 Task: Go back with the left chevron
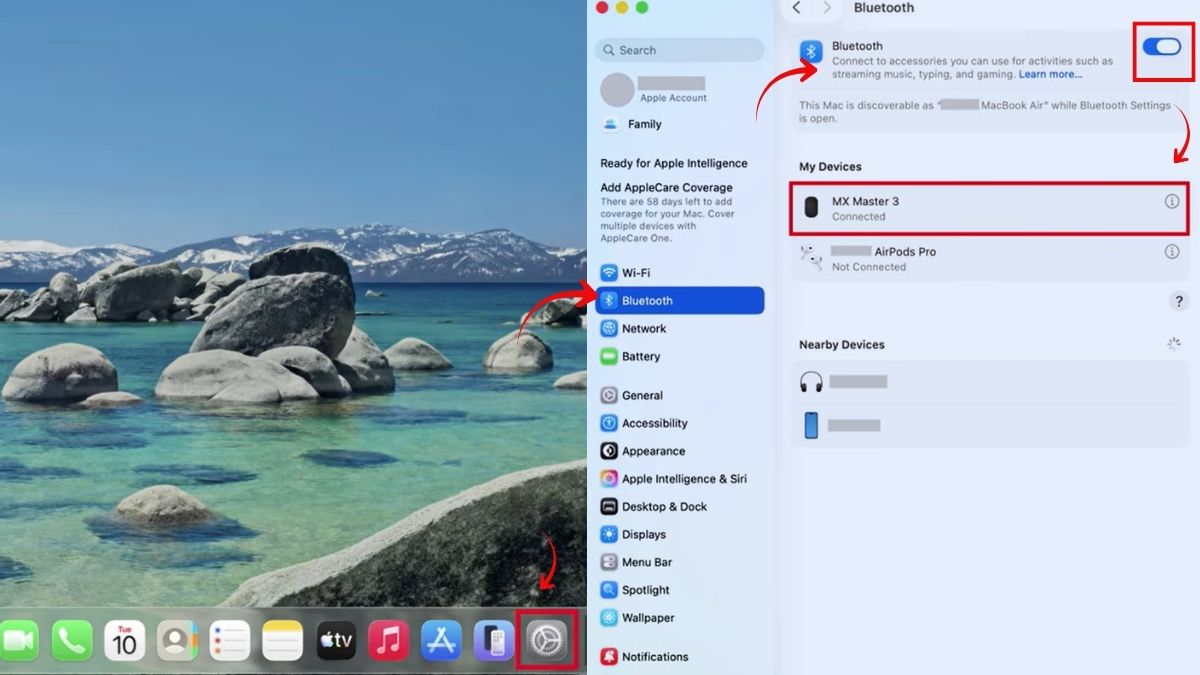point(796,8)
